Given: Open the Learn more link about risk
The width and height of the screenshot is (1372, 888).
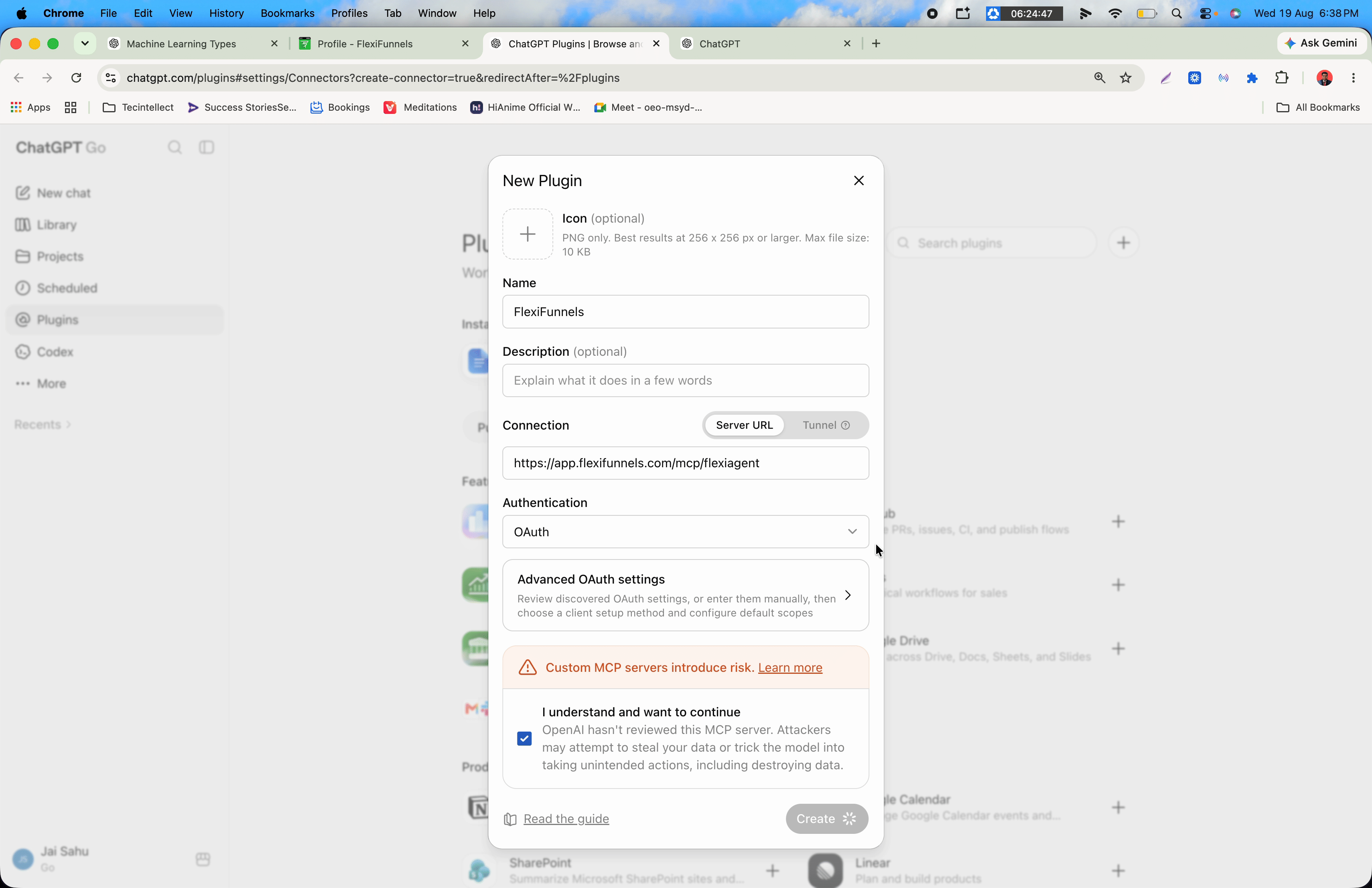Looking at the screenshot, I should click(790, 667).
